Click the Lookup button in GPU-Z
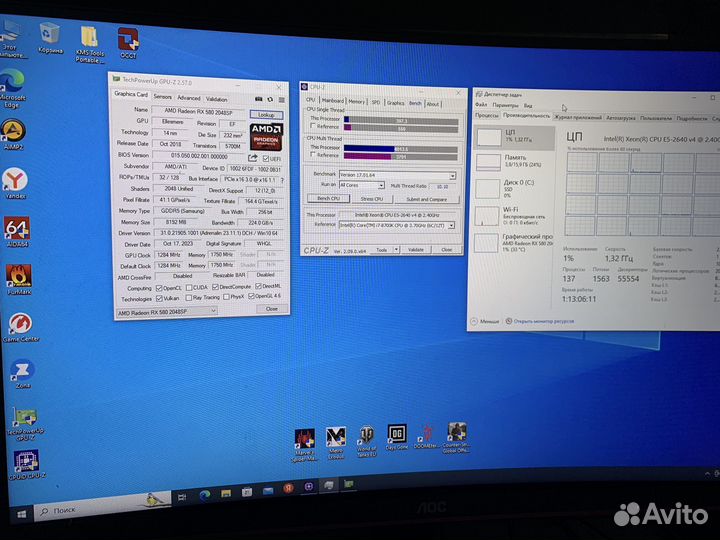The image size is (720, 540). pyautogui.click(x=266, y=115)
